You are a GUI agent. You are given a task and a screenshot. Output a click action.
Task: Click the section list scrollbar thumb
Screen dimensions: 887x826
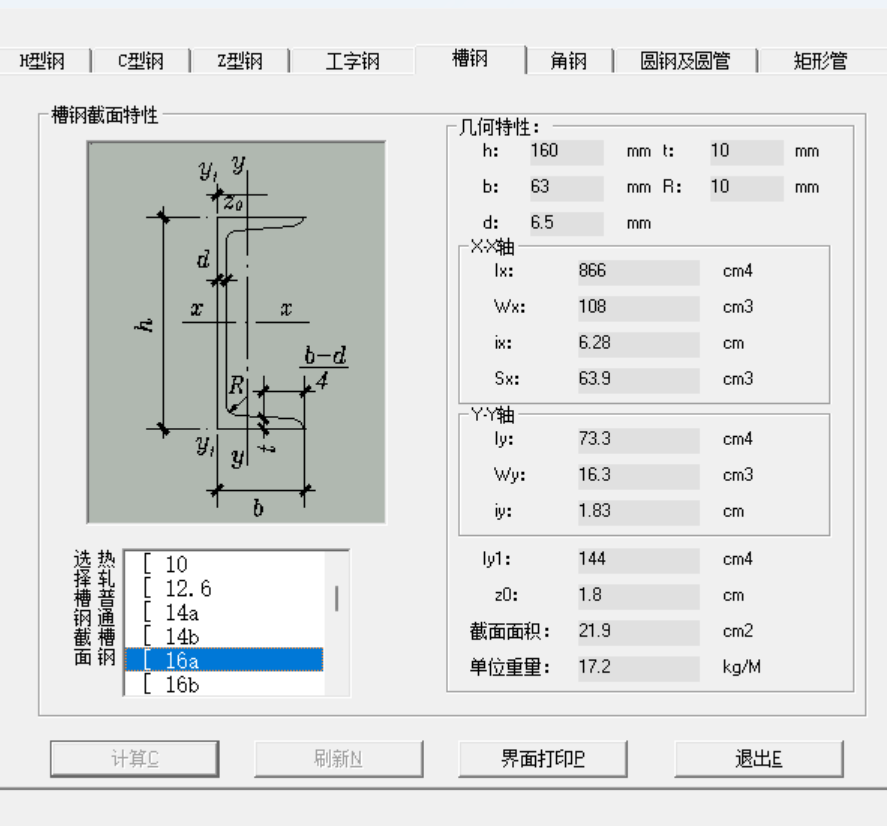337,598
